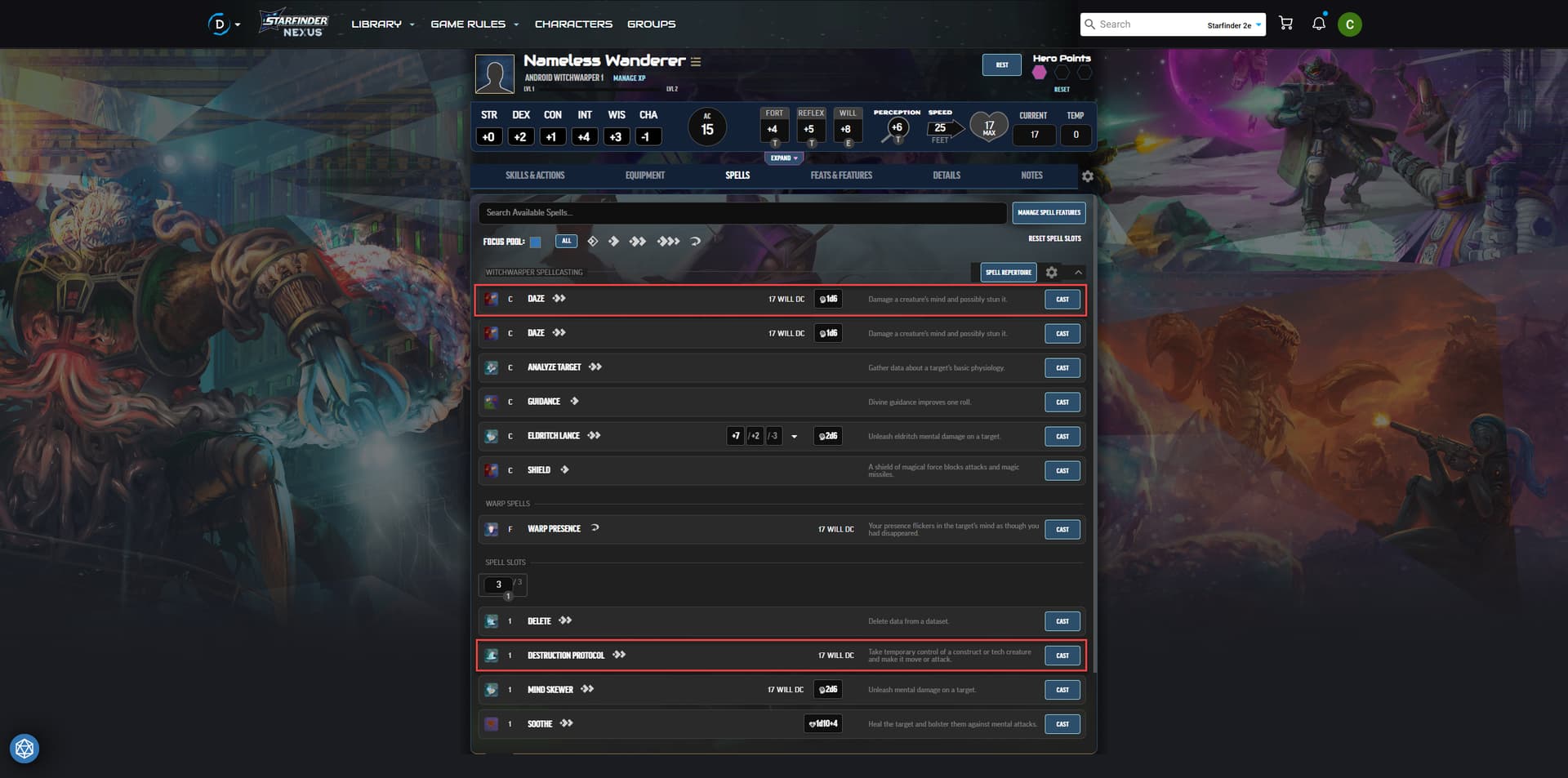
Task: Filter spells by single-action icon
Action: click(613, 242)
